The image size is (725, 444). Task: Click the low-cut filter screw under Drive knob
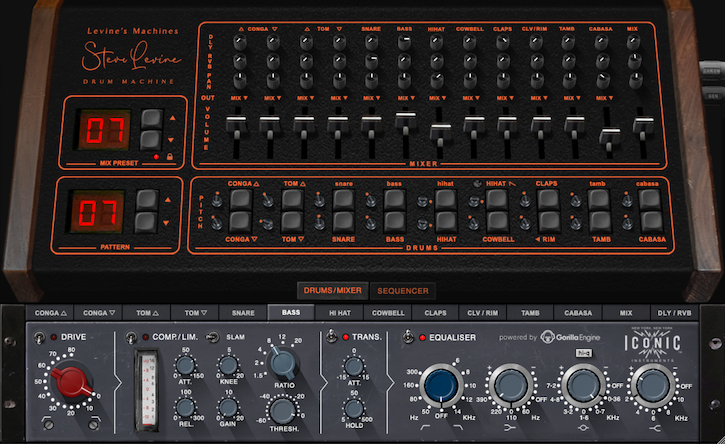click(48, 424)
